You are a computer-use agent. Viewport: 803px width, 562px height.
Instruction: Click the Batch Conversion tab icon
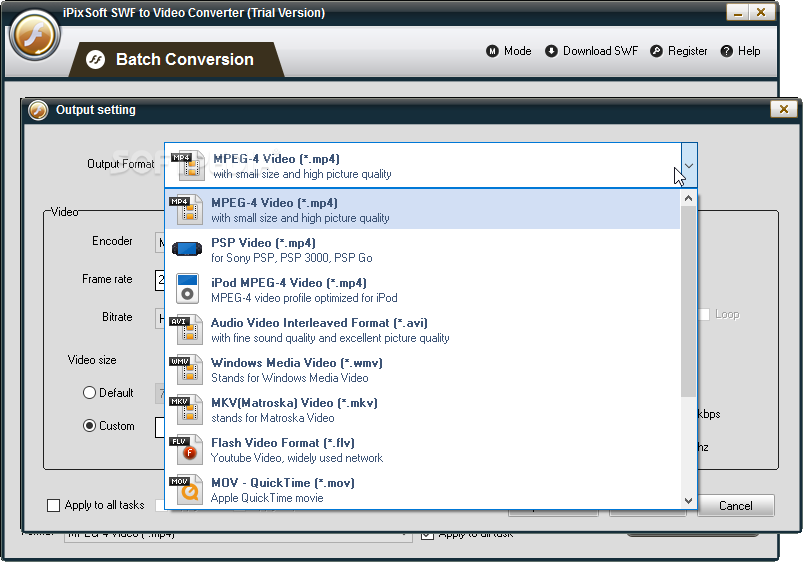(x=95, y=59)
